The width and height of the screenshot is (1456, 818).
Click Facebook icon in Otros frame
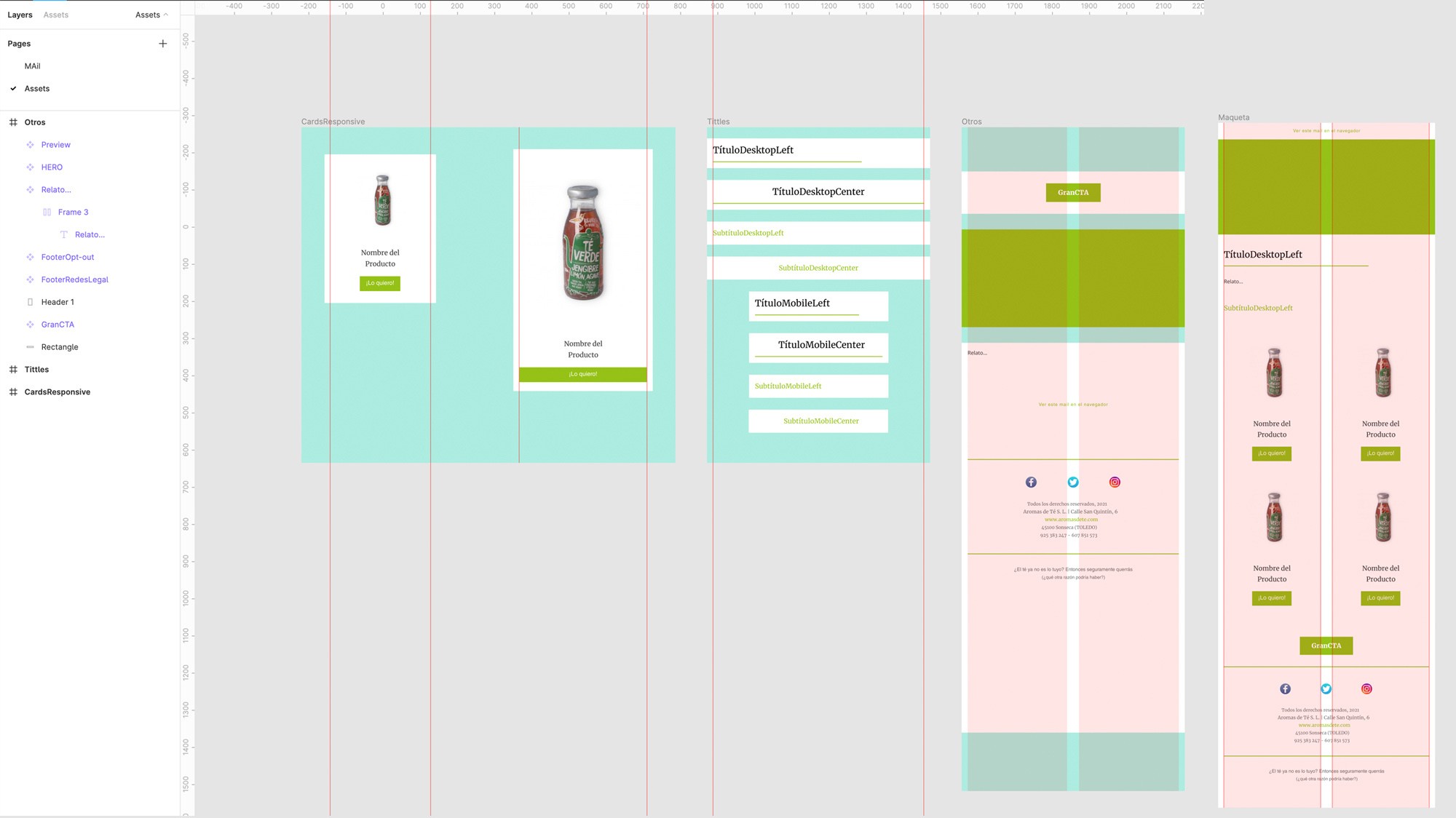click(x=1031, y=483)
